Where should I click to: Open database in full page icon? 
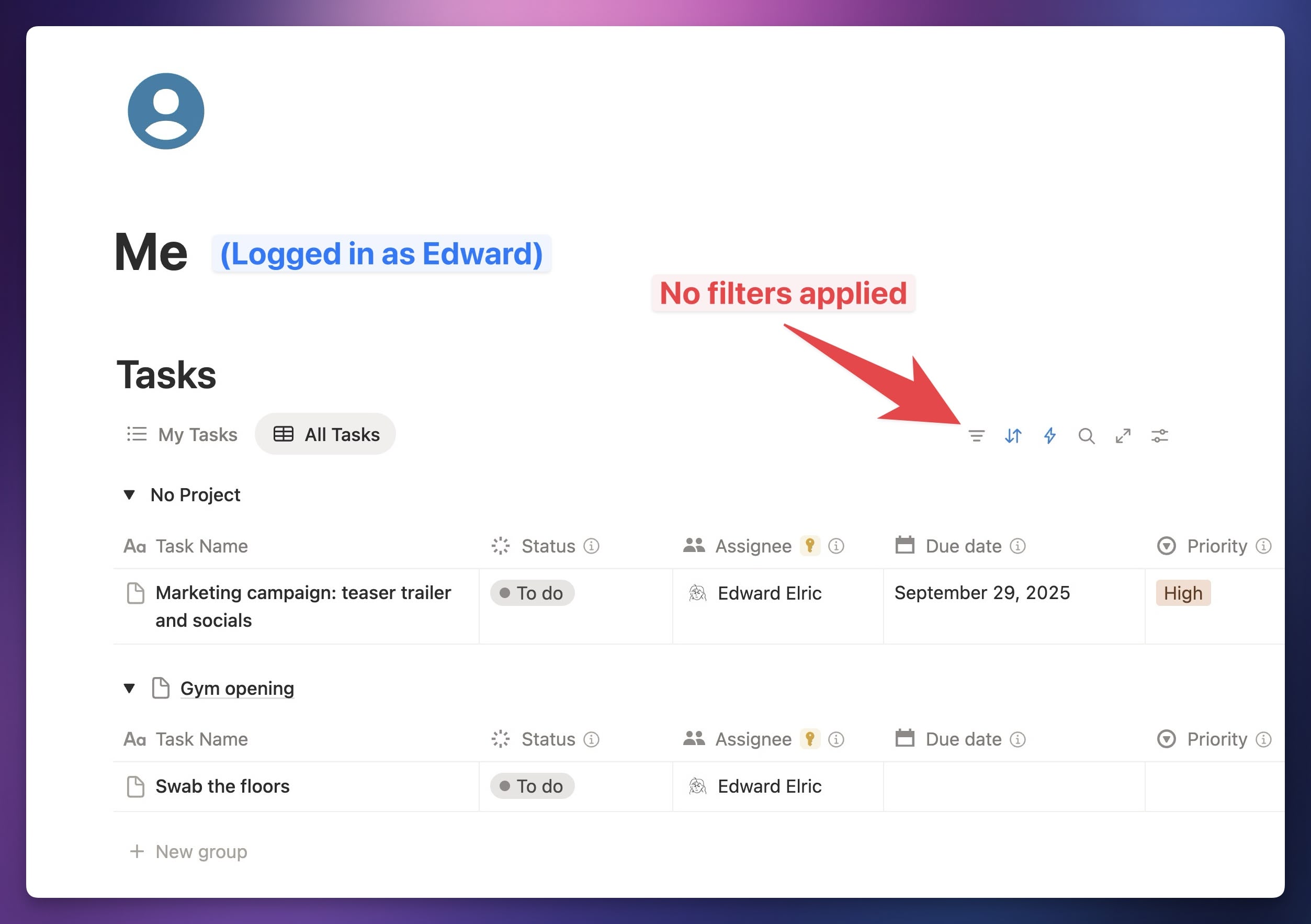(1123, 436)
